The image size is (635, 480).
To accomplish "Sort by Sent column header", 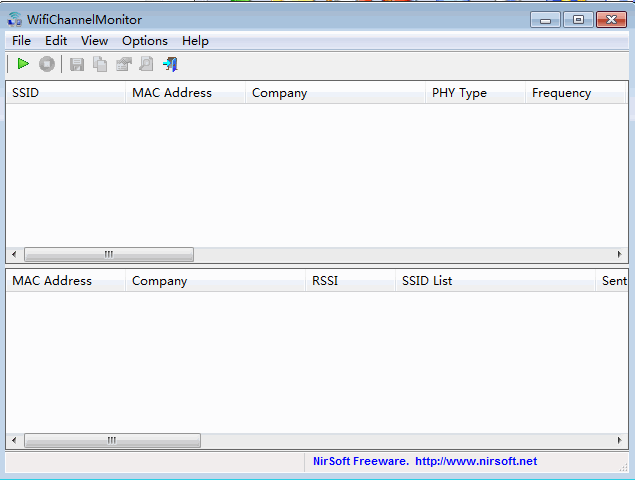I will pyautogui.click(x=612, y=281).
